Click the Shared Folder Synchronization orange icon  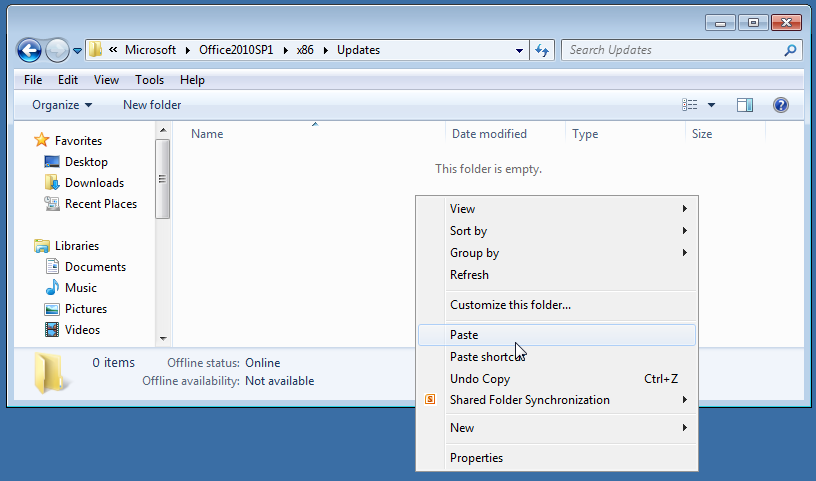[430, 399]
